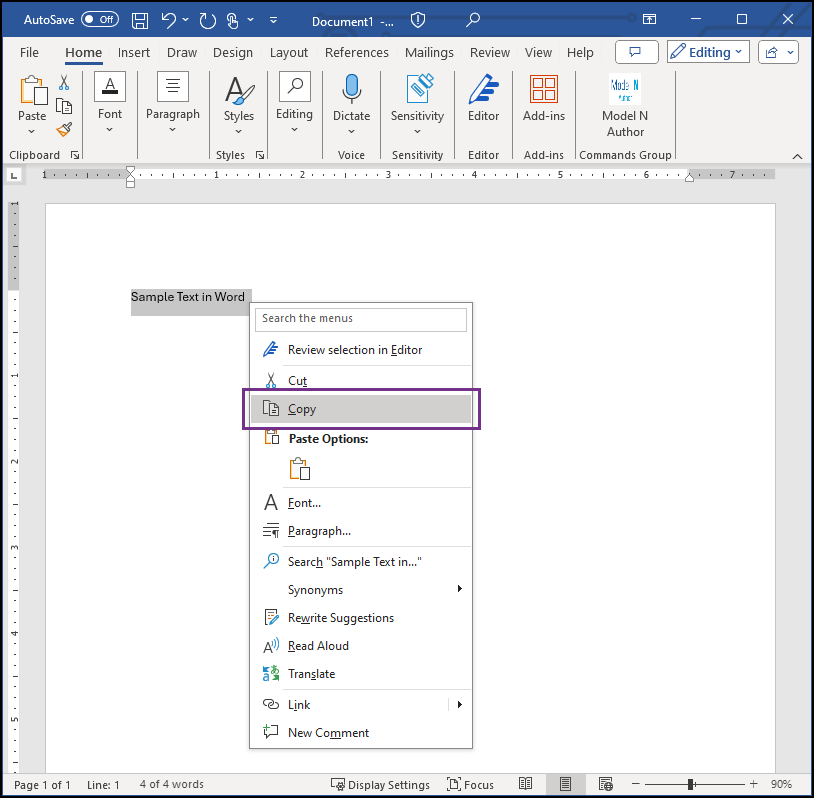Click the Page 1 of 1 indicator
The image size is (814, 798).
click(42, 785)
